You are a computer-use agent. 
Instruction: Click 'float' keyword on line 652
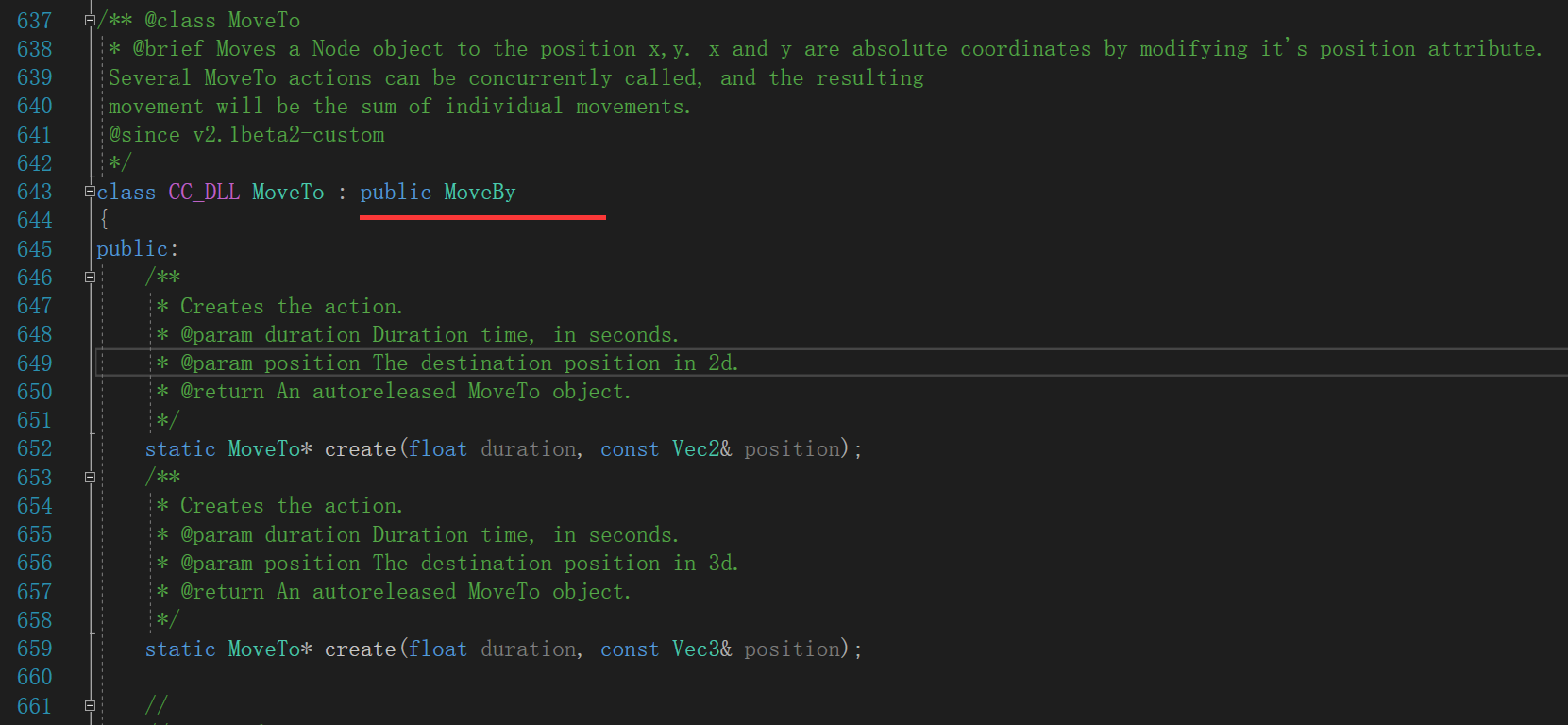pyautogui.click(x=438, y=449)
